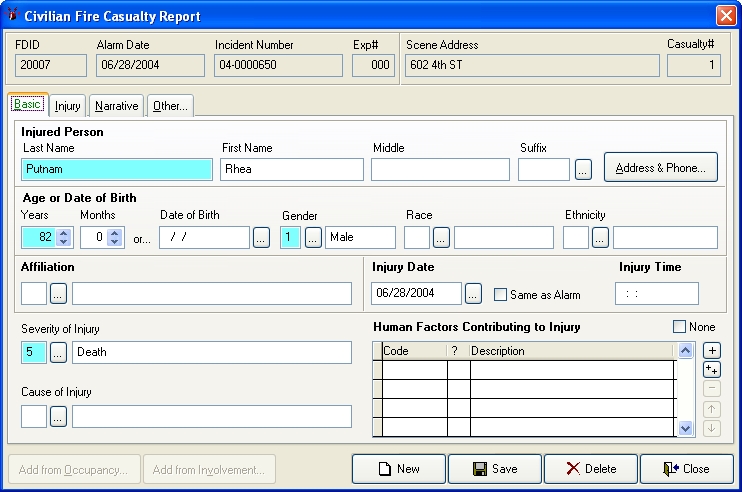Screen dimensions: 742x492
Task: Close the report with the Close button
Action: [x=687, y=469]
